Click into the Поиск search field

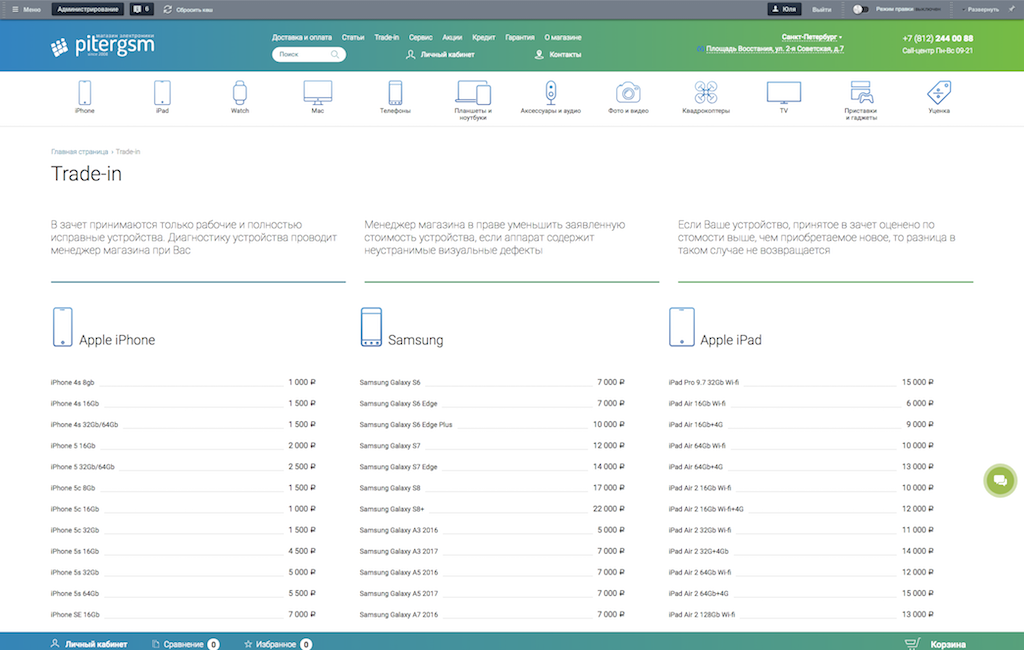click(309, 54)
